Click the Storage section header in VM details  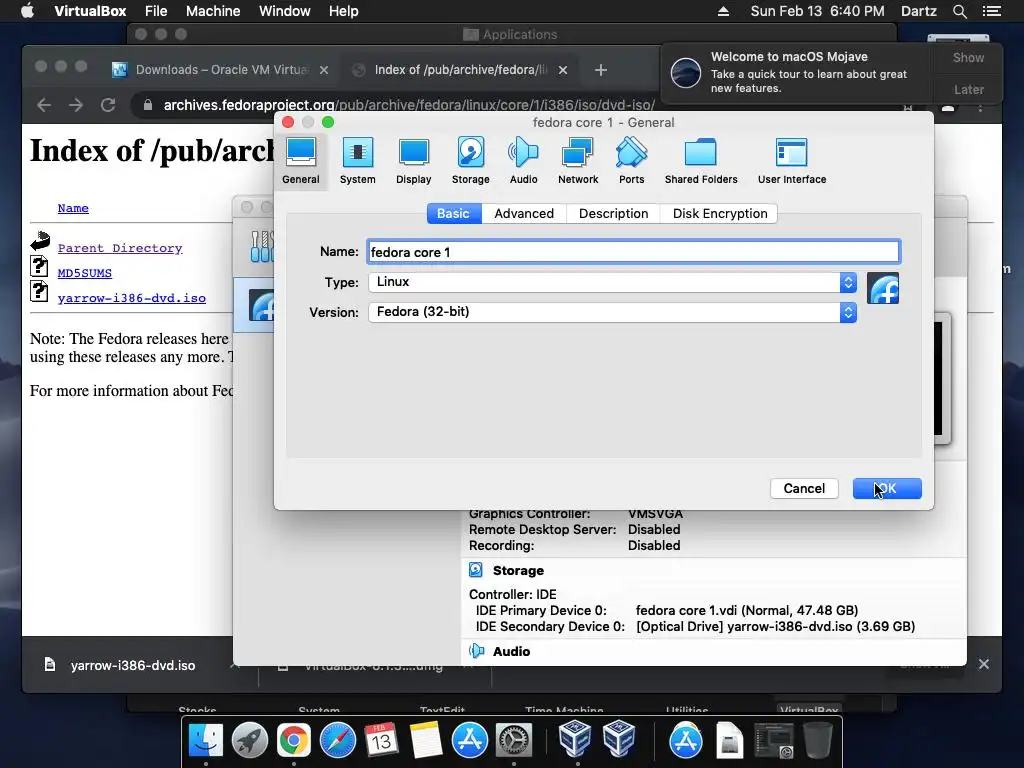pos(518,570)
